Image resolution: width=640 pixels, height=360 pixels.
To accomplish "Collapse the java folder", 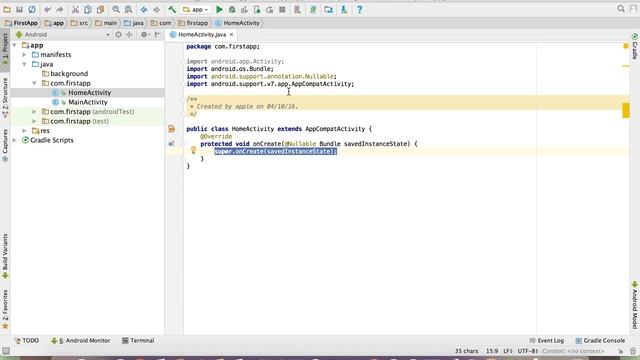I will click(24, 64).
